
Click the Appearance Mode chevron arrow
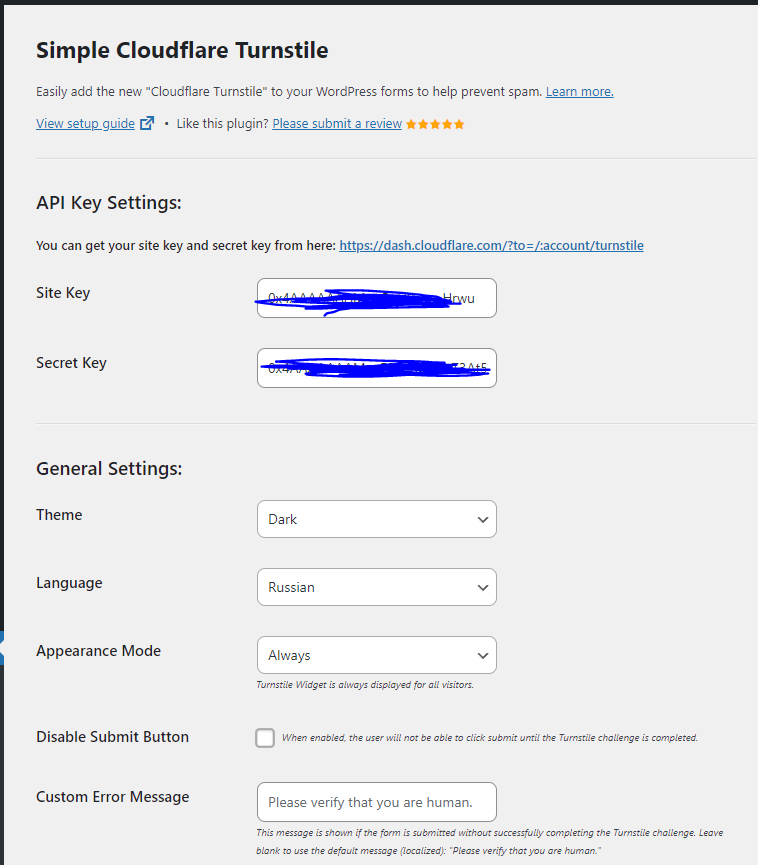pos(483,655)
